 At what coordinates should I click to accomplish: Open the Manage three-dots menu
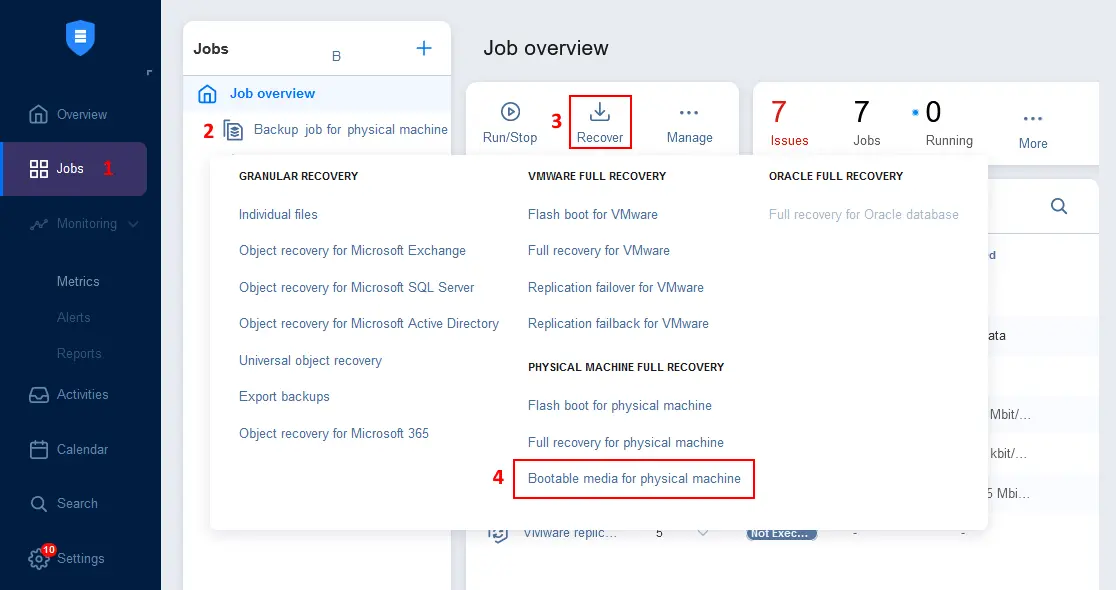(x=689, y=113)
